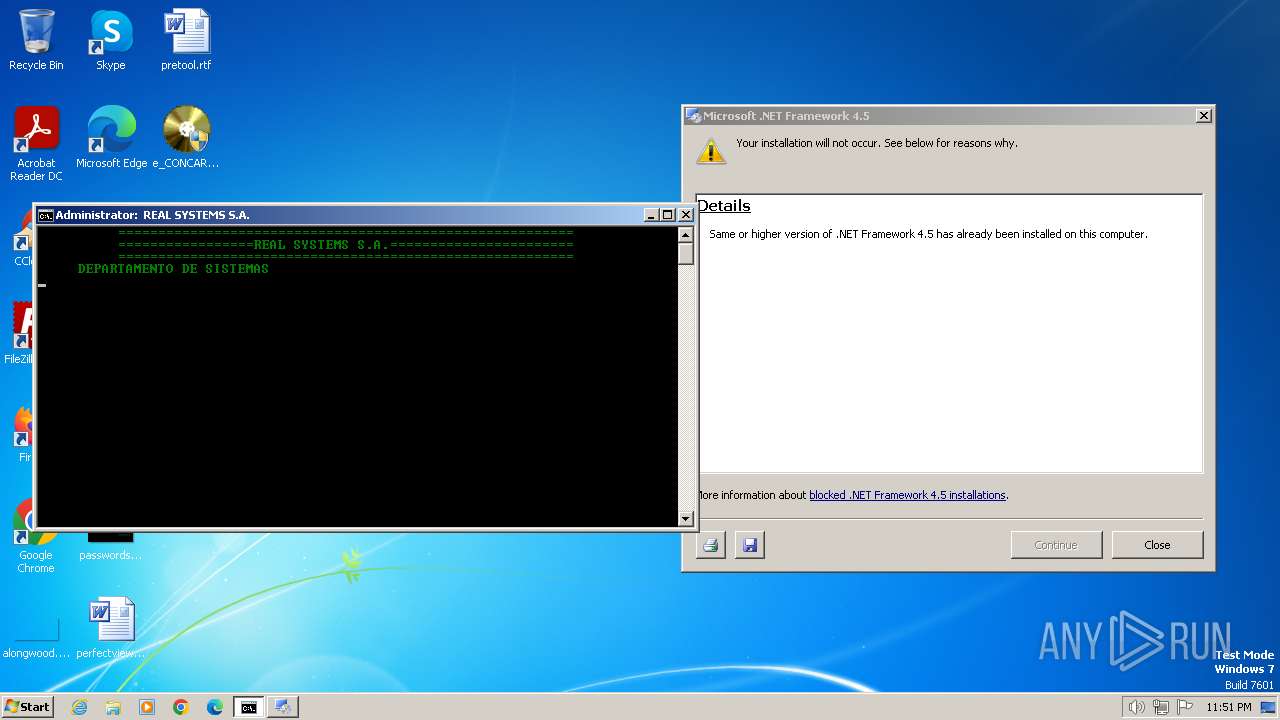Click the print icon in .NET dialog
Screen dimensions: 1280x720
[710, 545]
